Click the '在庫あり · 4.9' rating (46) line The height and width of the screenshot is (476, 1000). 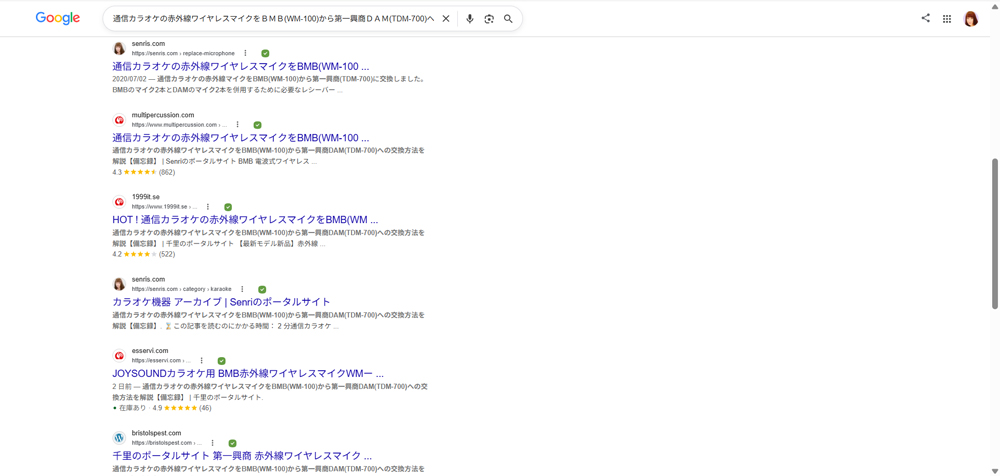click(162, 408)
